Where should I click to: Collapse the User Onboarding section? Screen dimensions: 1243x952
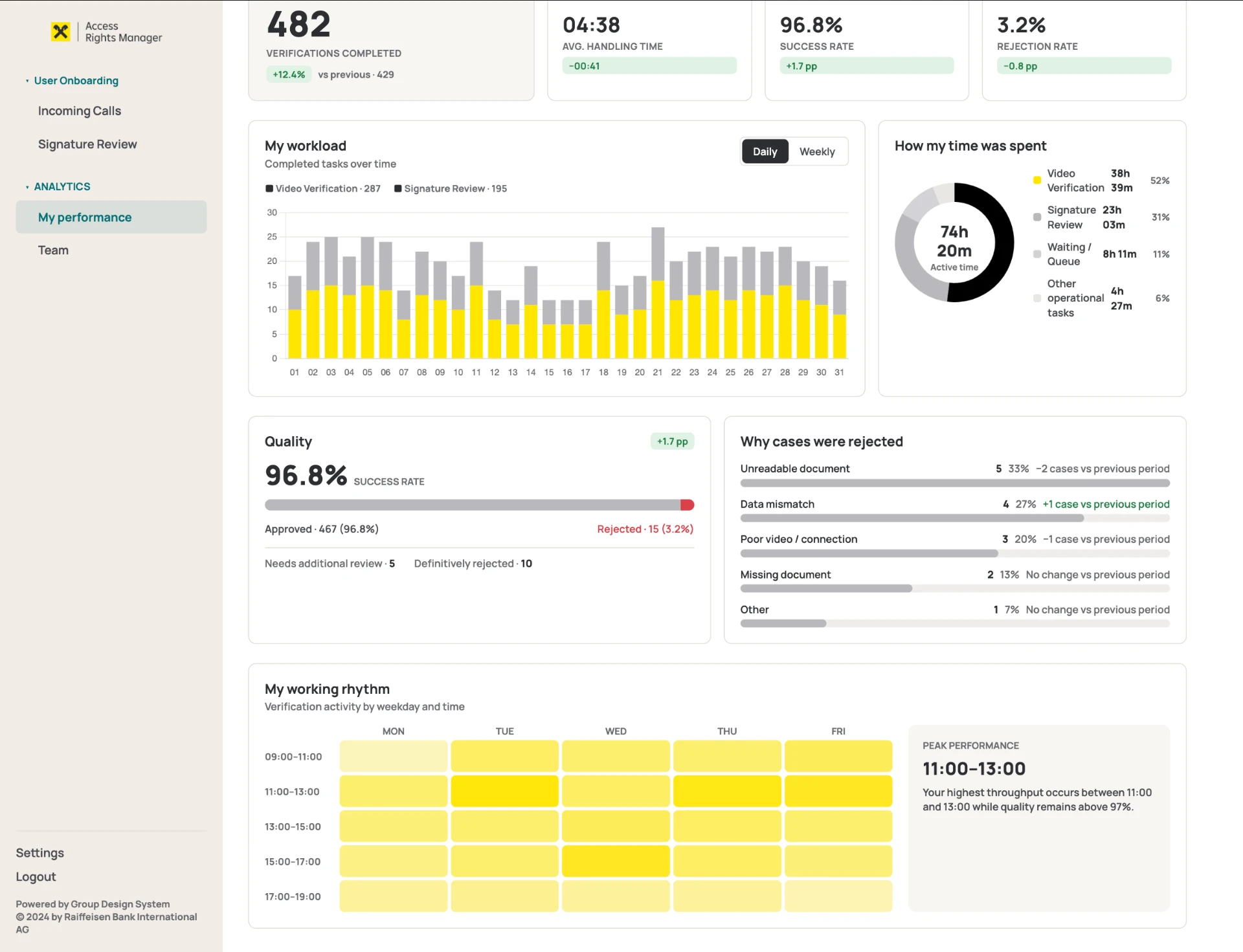pos(72,81)
